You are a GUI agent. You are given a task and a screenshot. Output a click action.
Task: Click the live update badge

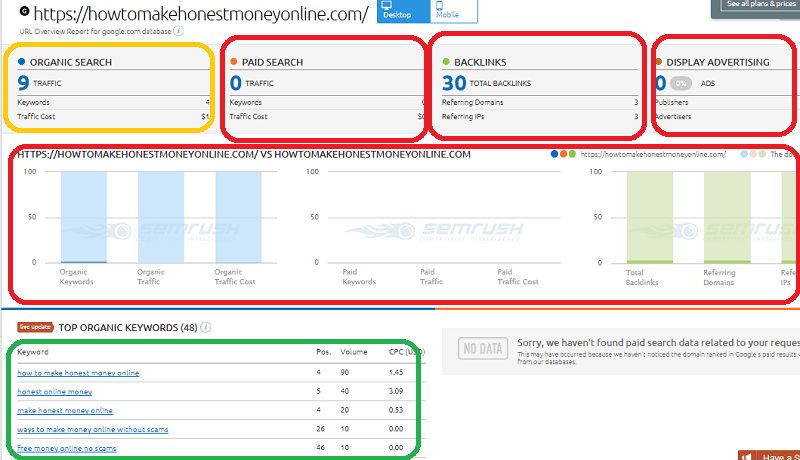(x=35, y=327)
